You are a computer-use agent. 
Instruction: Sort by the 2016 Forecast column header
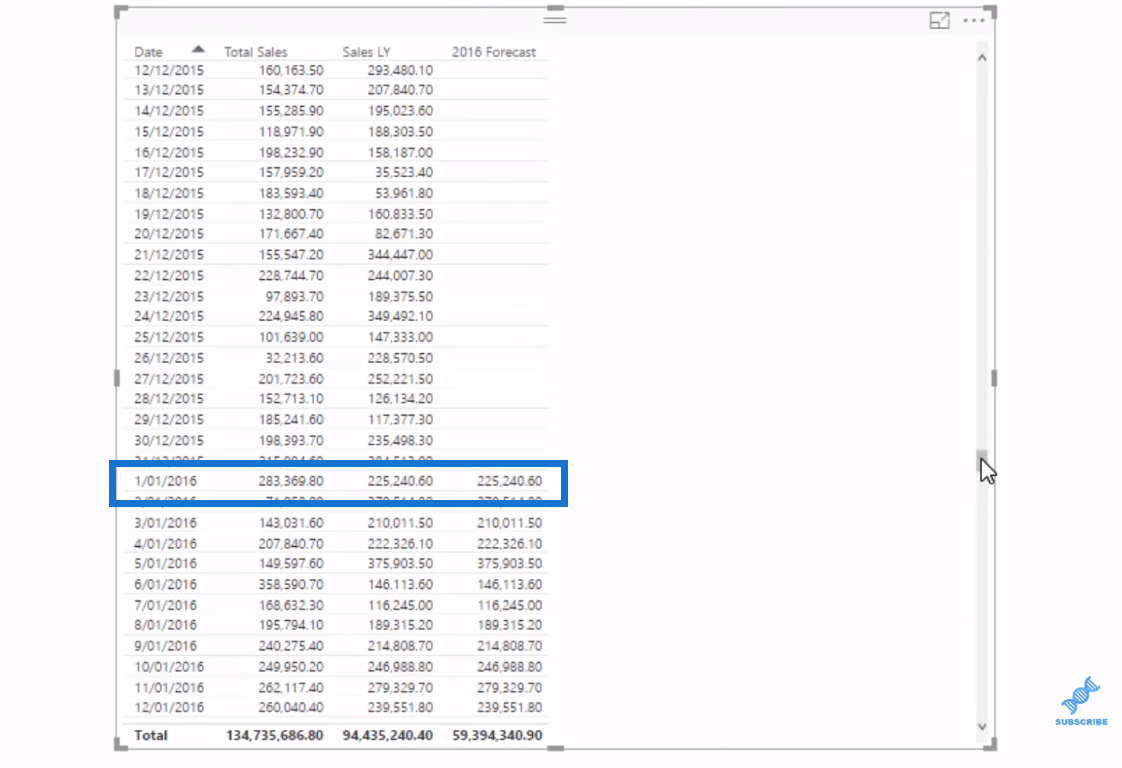tap(494, 52)
